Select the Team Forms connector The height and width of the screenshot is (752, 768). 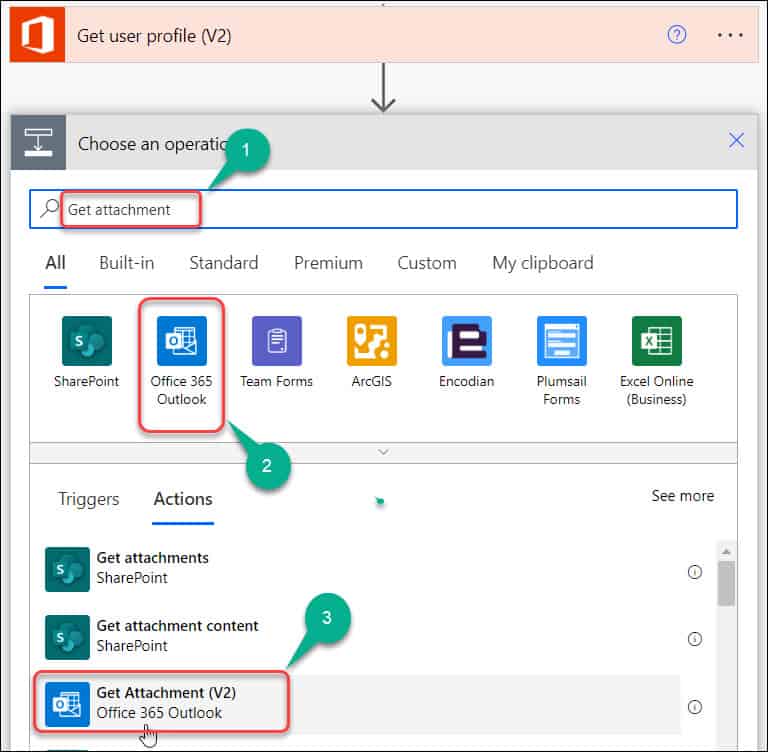click(x=277, y=352)
